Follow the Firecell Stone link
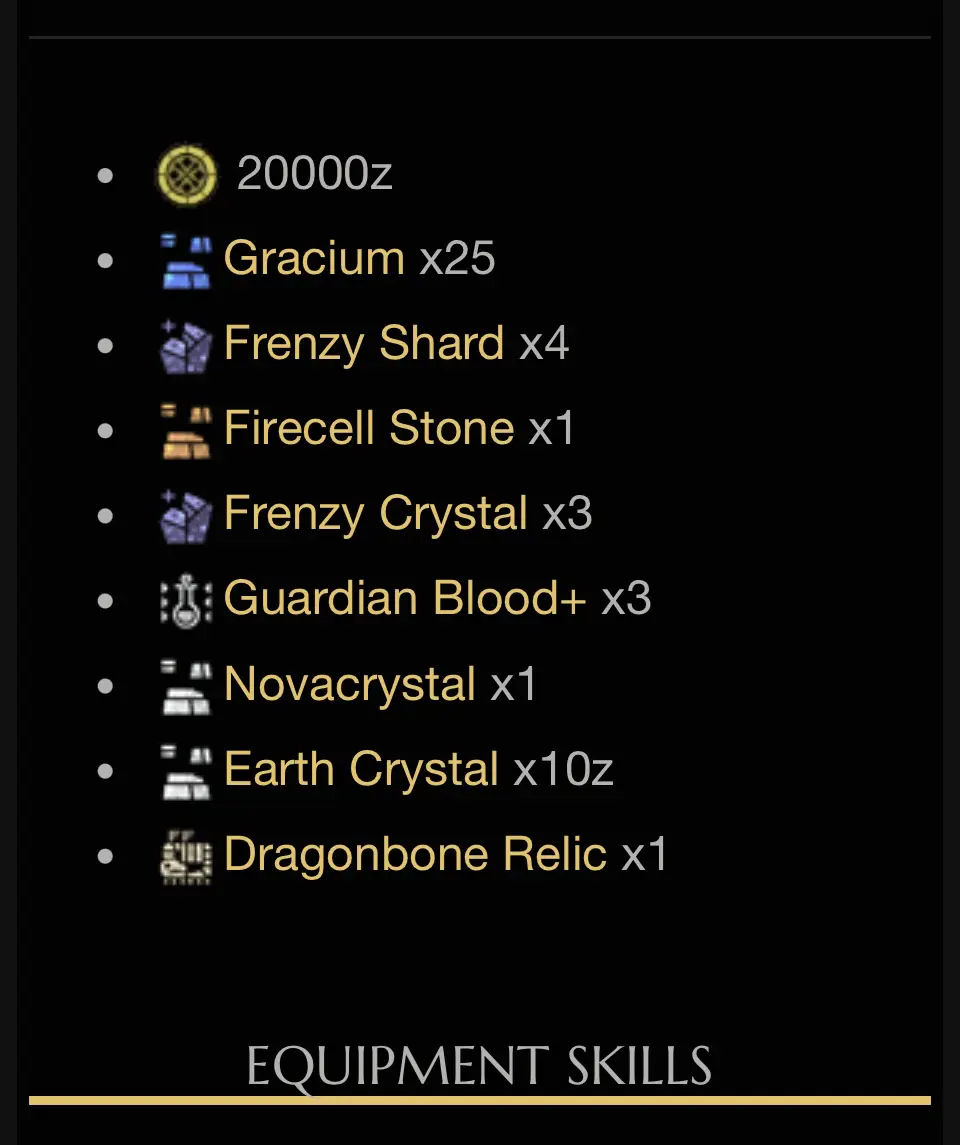Image resolution: width=960 pixels, height=1145 pixels. pyautogui.click(x=369, y=428)
